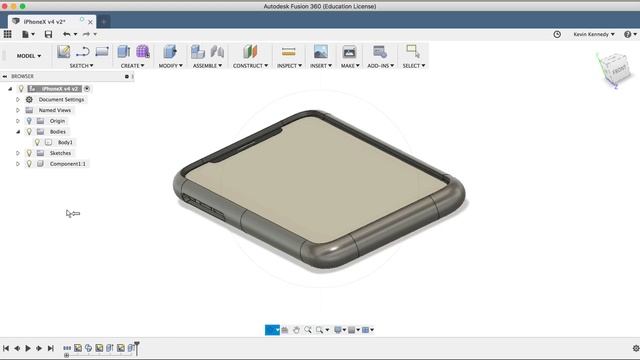Expand the Sketches folder
Screen dimensions: 640x360
tap(18, 153)
